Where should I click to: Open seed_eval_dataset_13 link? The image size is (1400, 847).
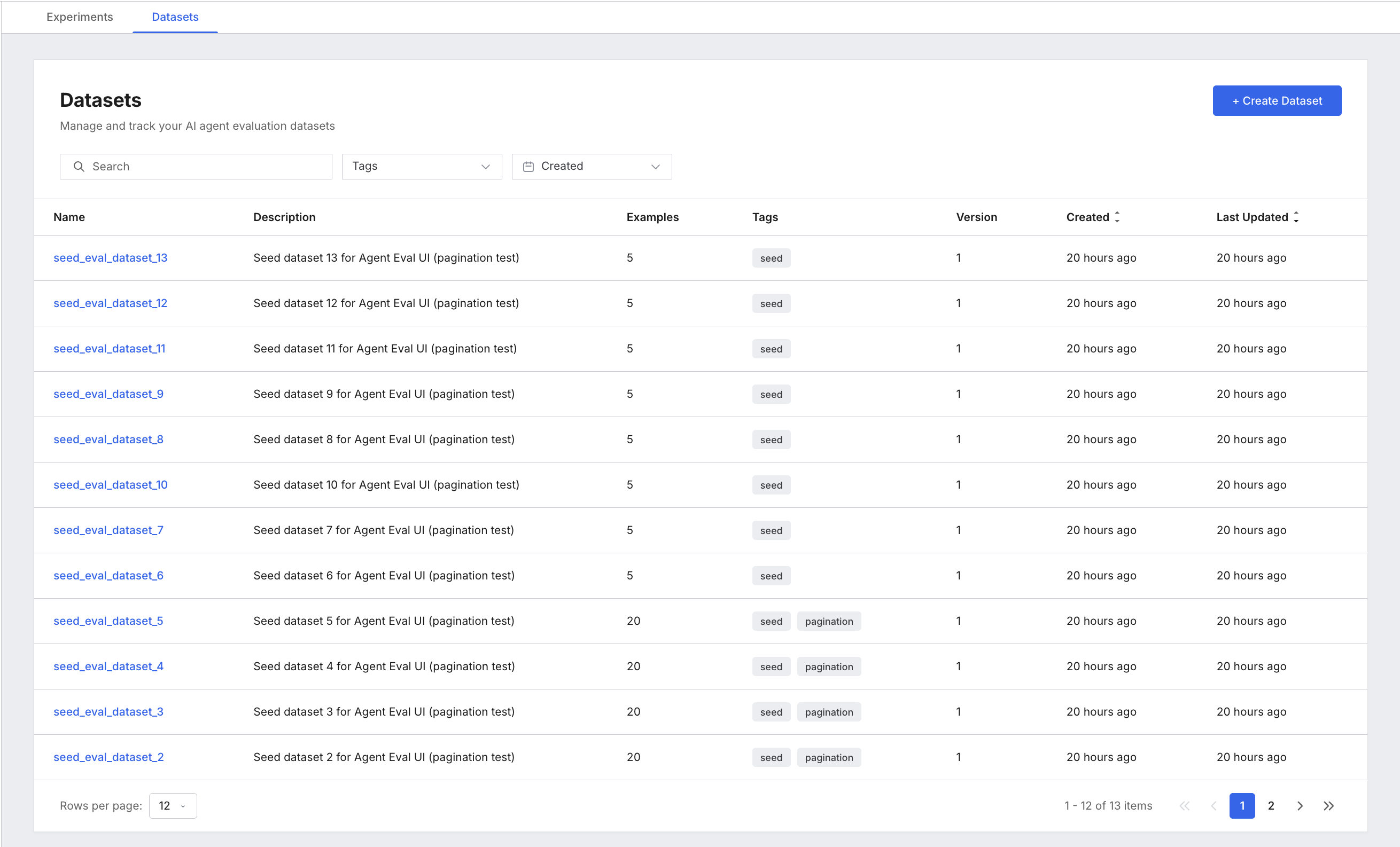110,258
